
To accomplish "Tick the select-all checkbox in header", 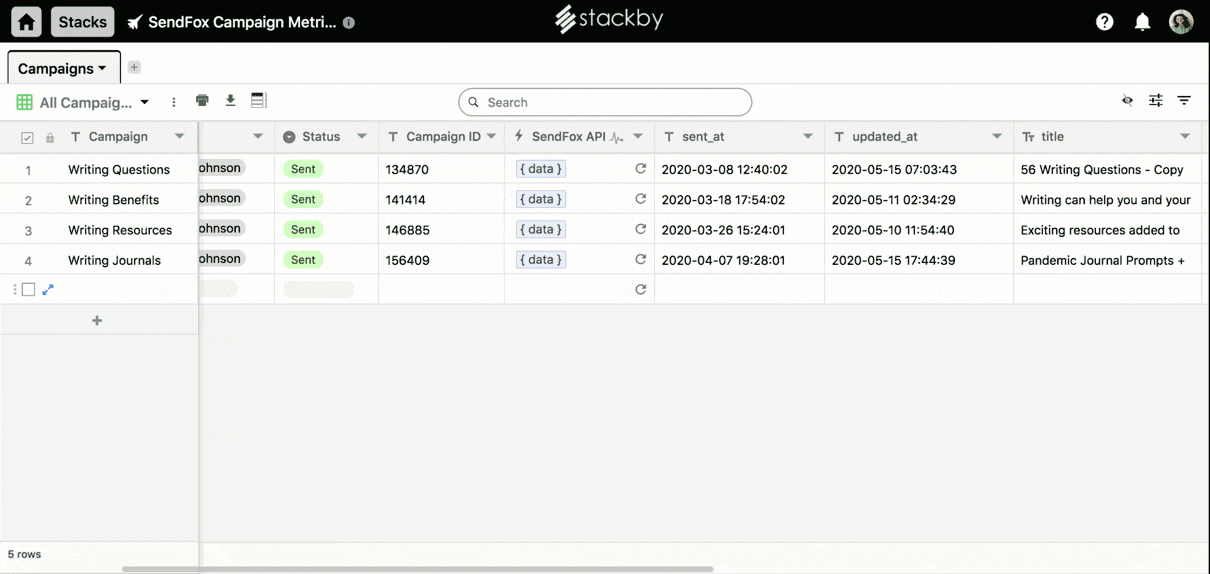I will point(27,138).
